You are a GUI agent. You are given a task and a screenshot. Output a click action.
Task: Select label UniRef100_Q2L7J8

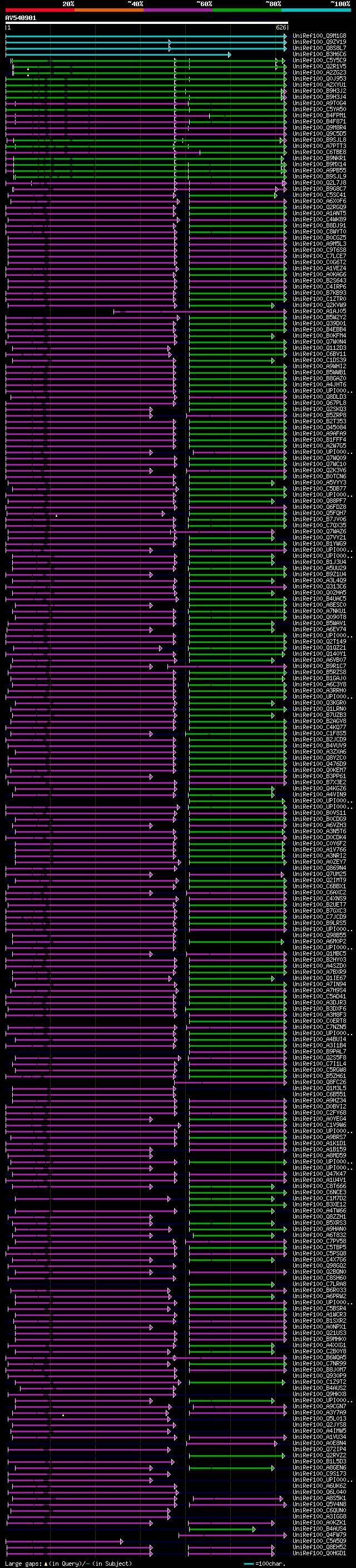pos(319,182)
